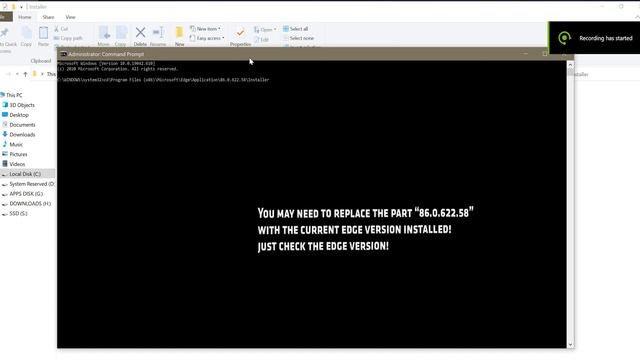Click the Up arrow in Explorer navigation
The width and height of the screenshot is (640, 360).
click(x=25, y=74)
